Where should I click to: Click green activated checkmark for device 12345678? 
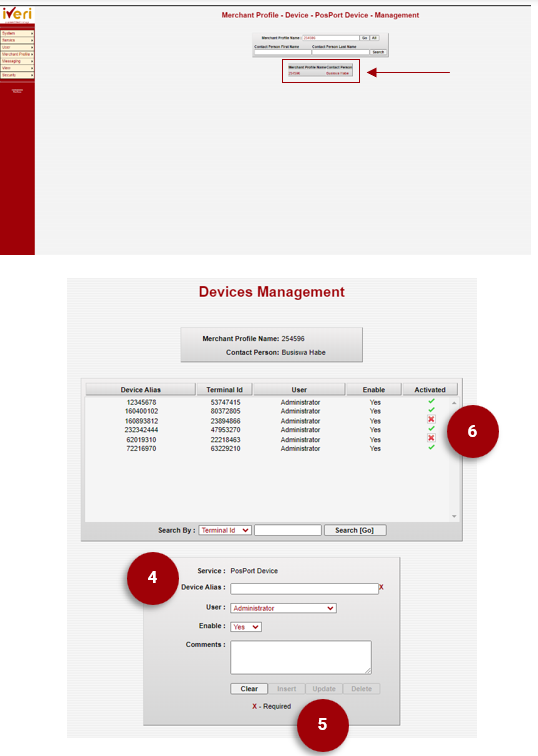pos(431,401)
